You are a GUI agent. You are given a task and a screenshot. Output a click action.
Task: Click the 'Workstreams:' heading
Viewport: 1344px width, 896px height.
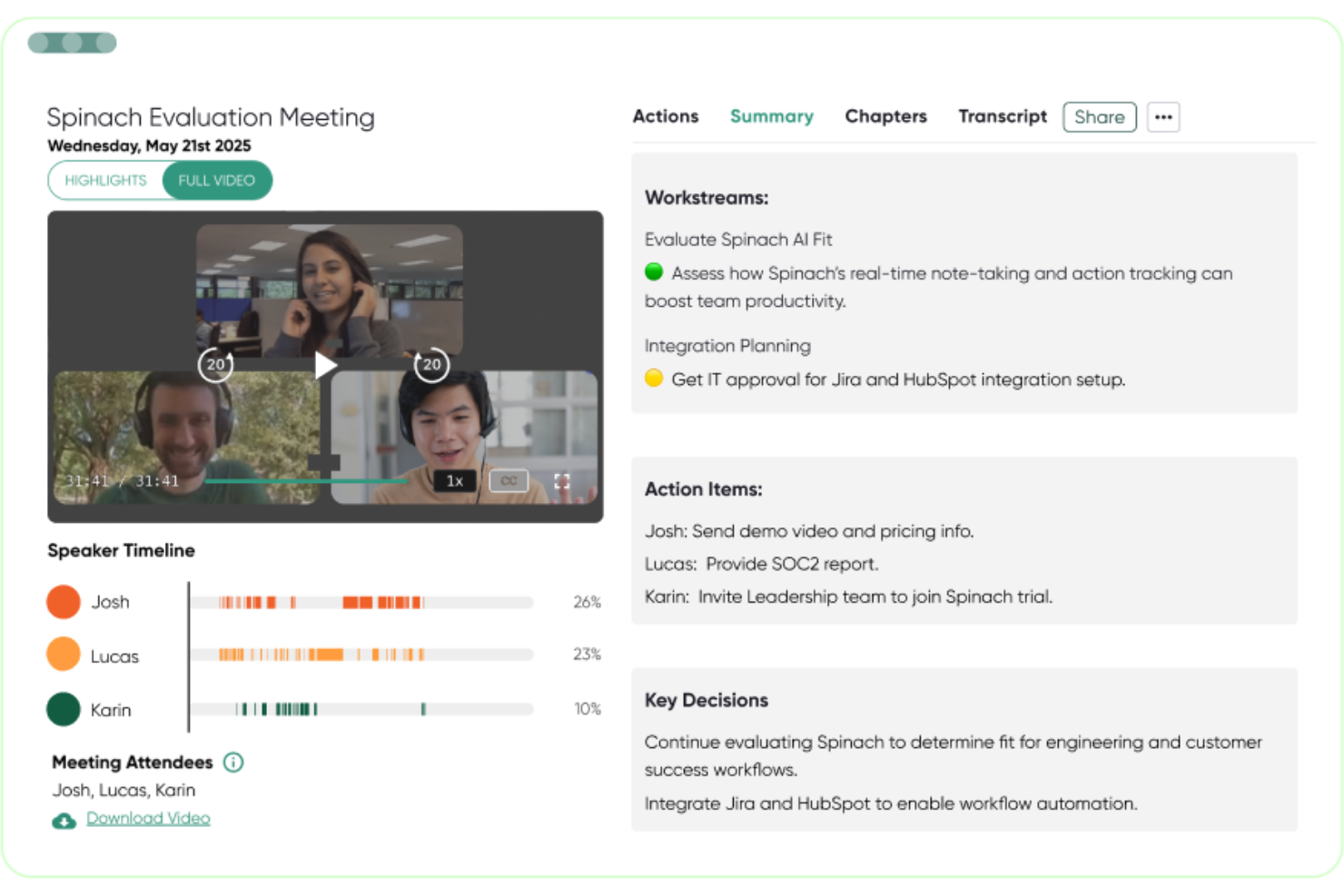click(707, 198)
